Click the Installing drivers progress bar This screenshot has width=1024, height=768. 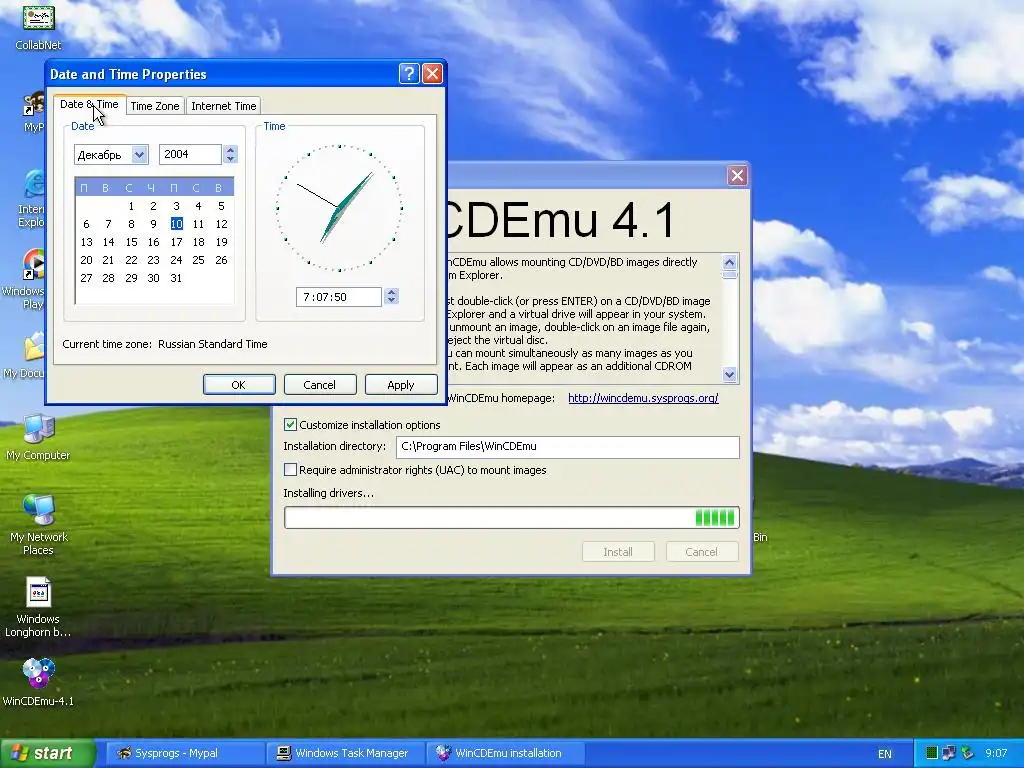click(512, 518)
